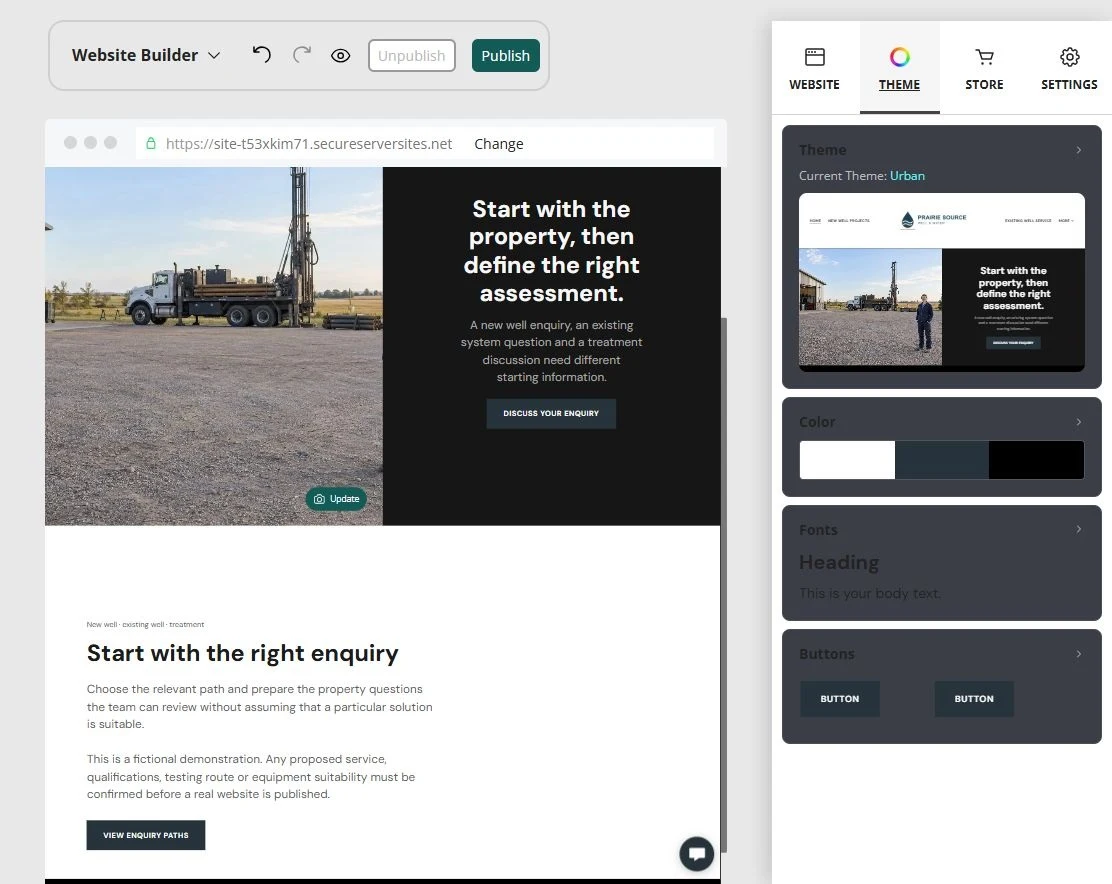Click the second BUTTON style sample
Screen dimensions: 1112x884
click(x=974, y=699)
